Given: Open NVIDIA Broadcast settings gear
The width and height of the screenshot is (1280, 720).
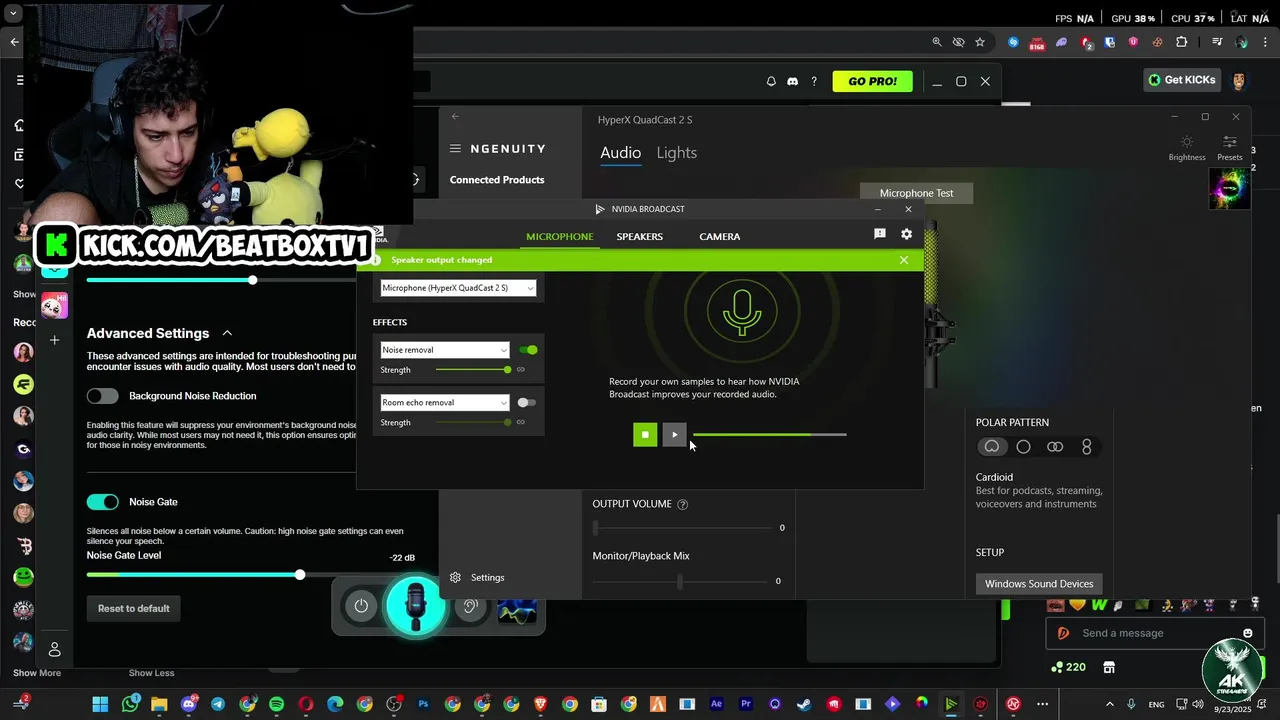Looking at the screenshot, I should pyautogui.click(x=906, y=234).
